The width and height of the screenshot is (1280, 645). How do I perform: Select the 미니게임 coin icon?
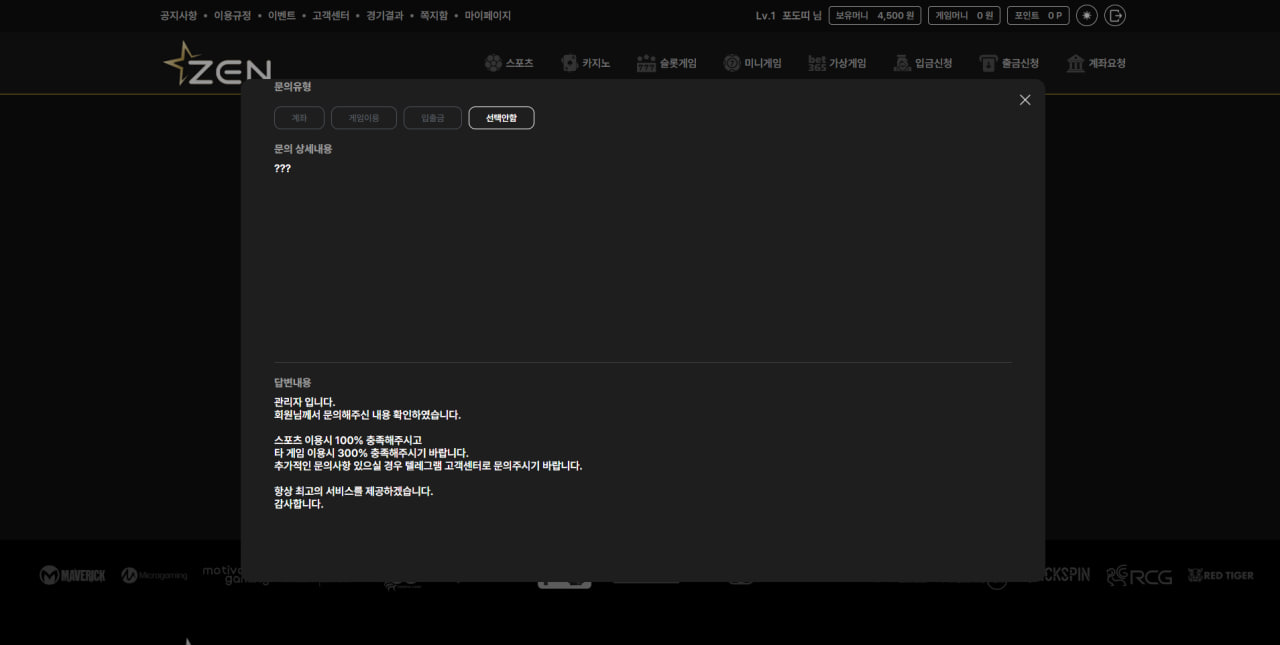pos(732,63)
